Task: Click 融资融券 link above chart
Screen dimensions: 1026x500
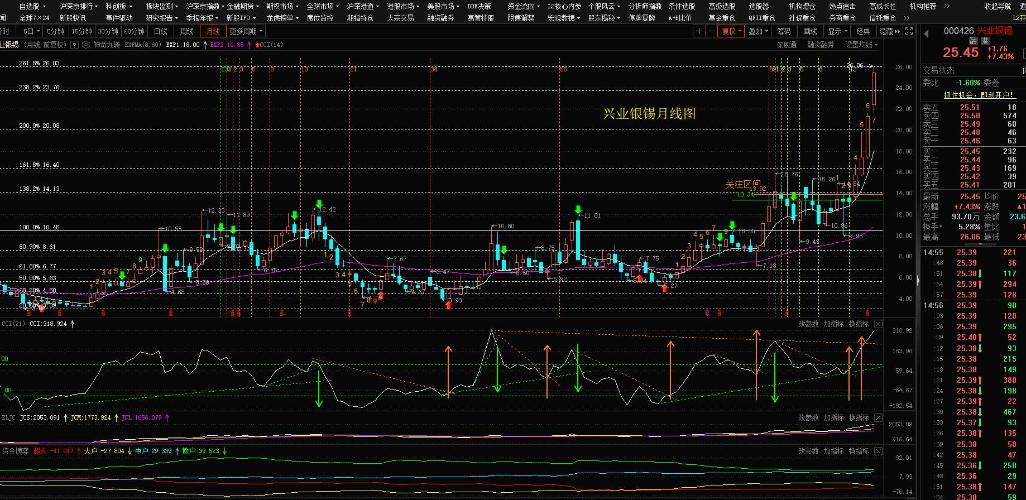Action: (x=821, y=45)
